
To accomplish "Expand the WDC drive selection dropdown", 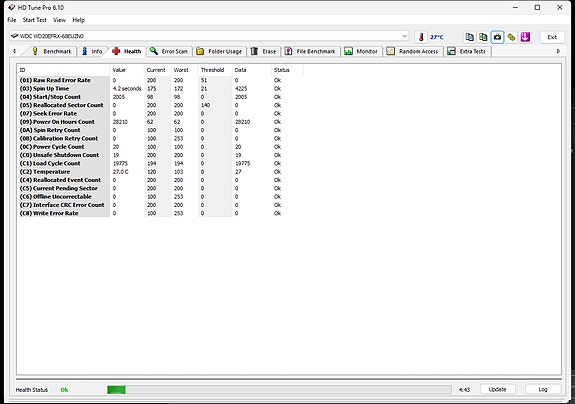I will (404, 36).
